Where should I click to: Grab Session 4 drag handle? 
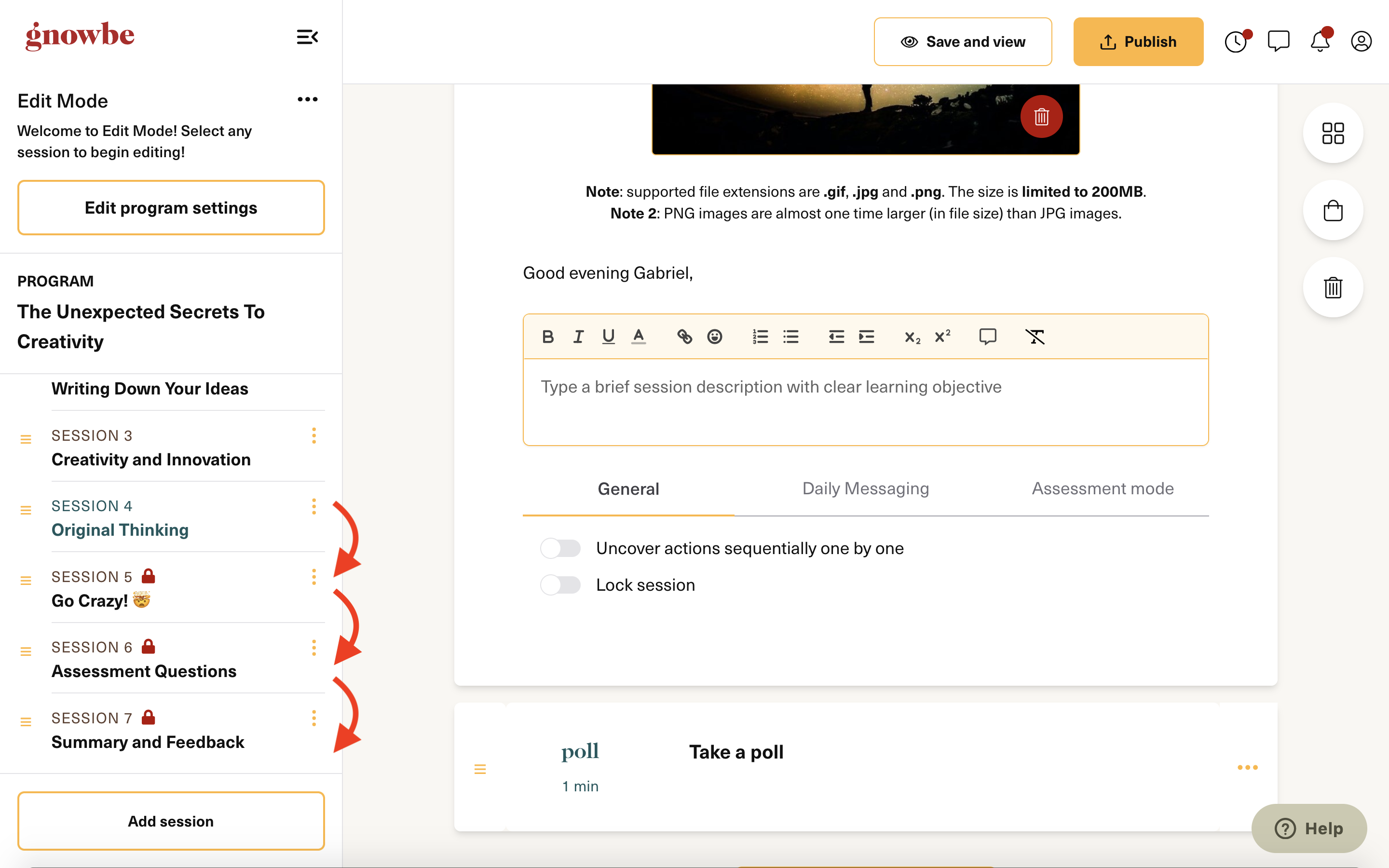coord(26,510)
